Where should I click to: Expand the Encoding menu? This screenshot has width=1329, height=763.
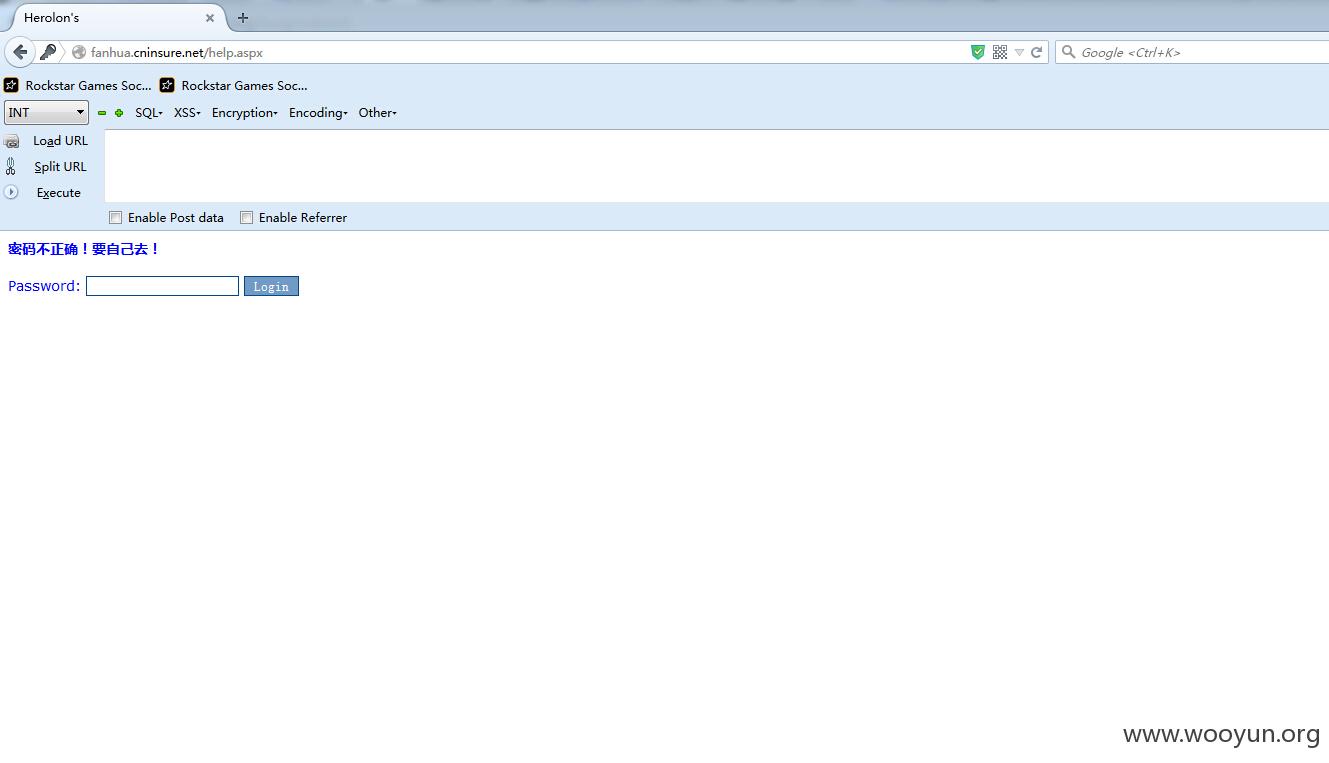point(318,113)
